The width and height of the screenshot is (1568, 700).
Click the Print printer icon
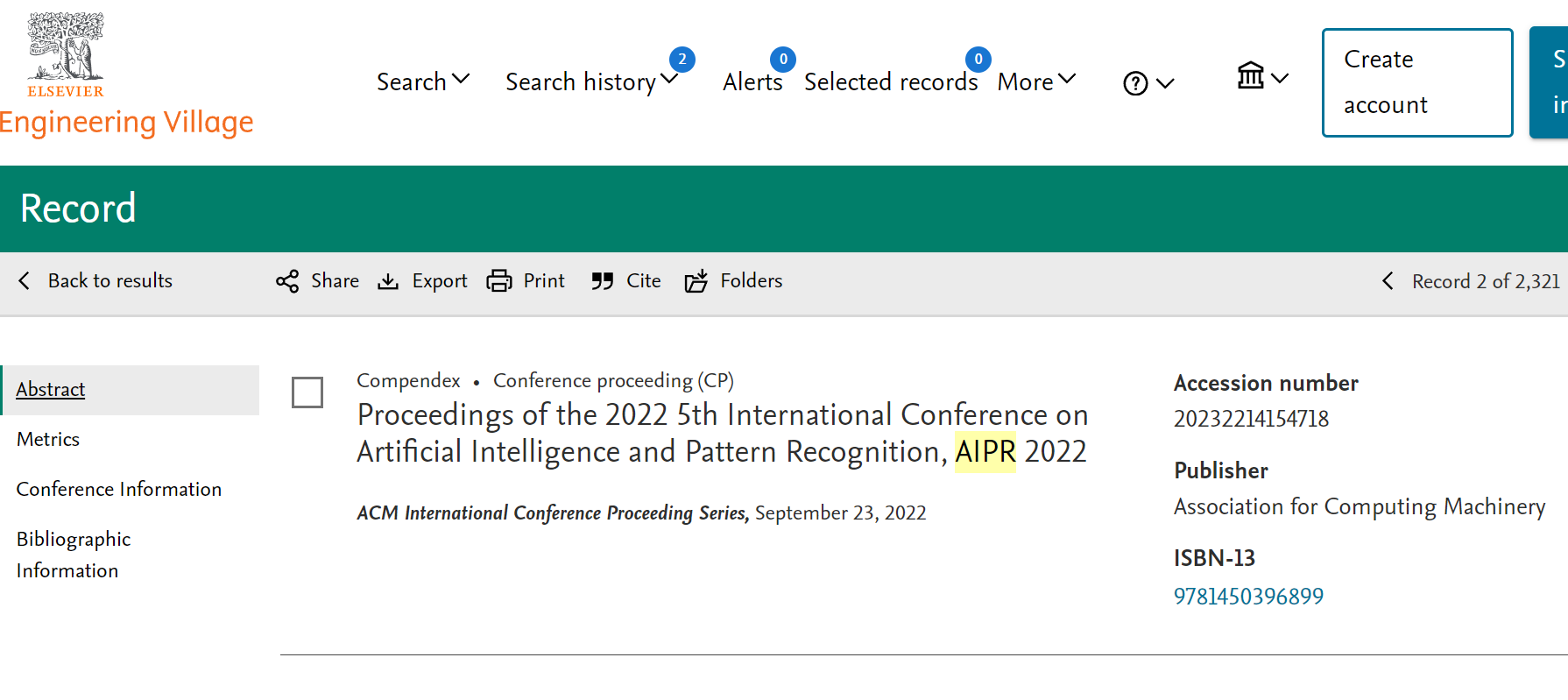499,281
